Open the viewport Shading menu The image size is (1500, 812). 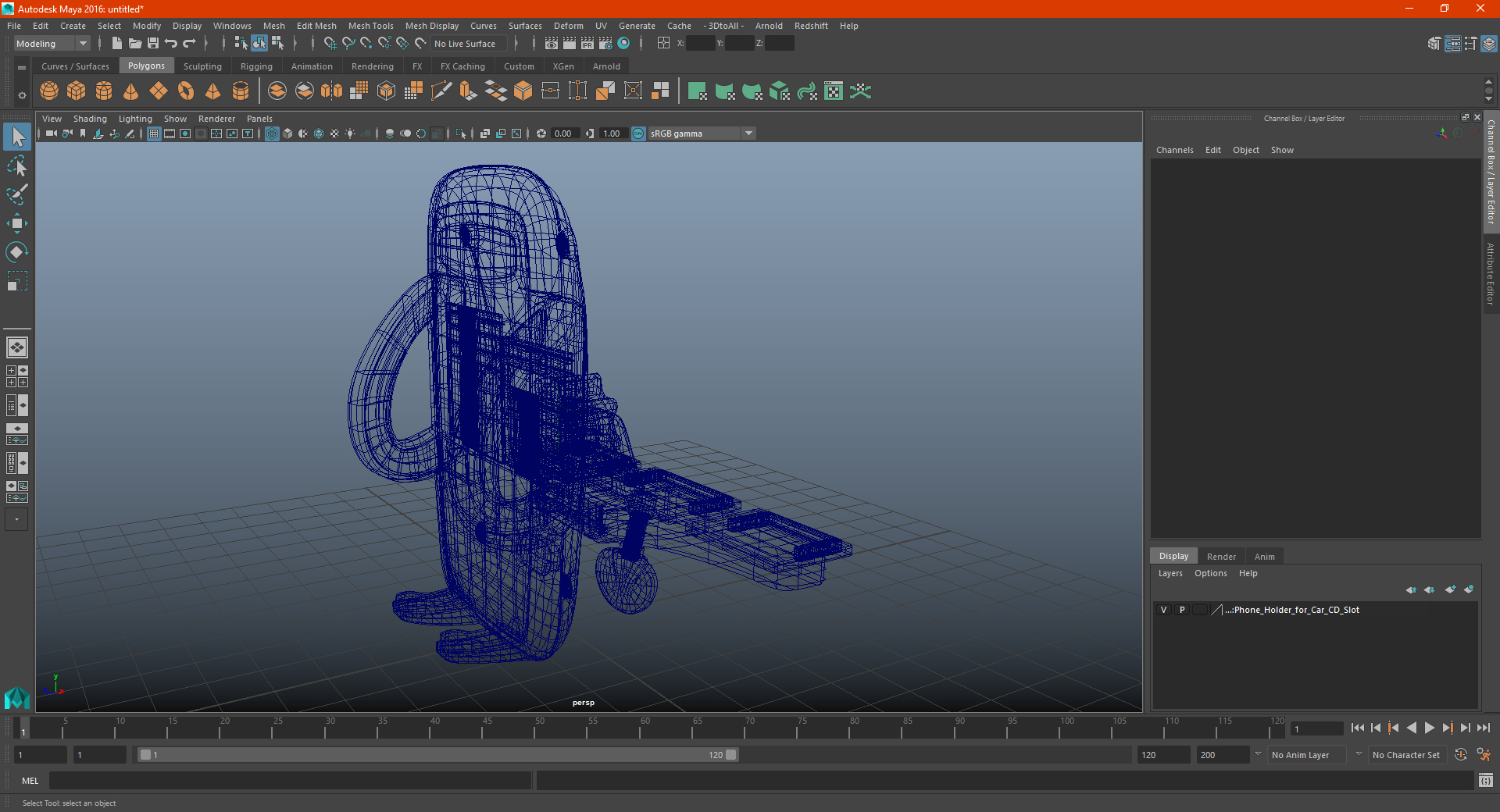(90, 119)
